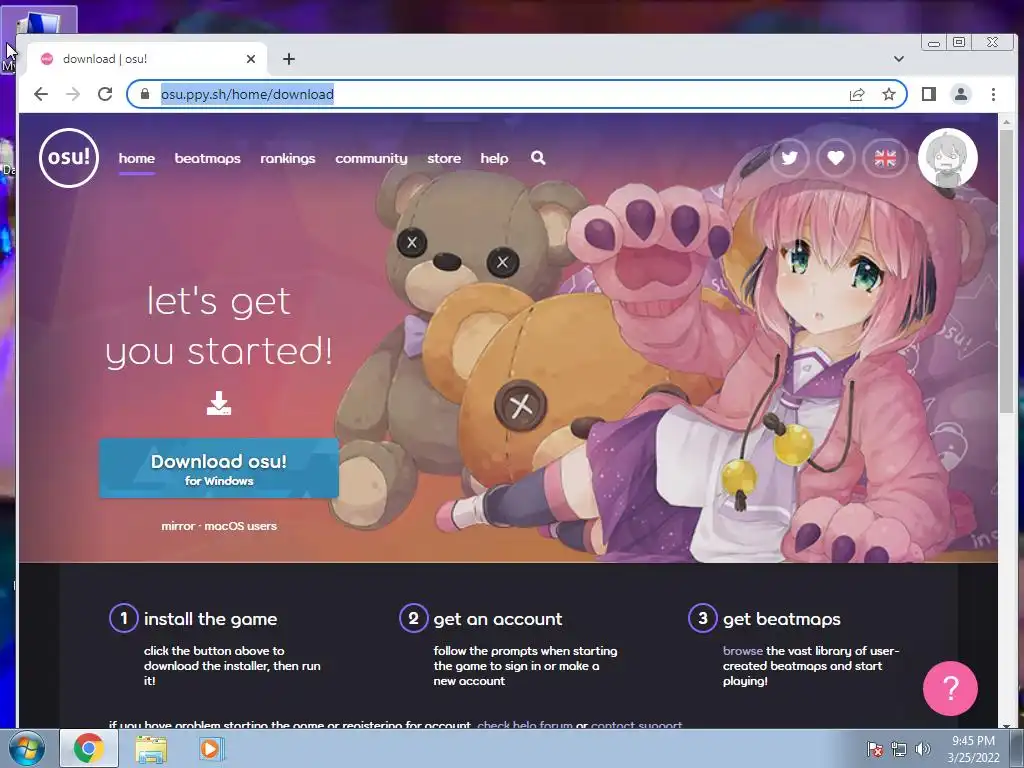The image size is (1024, 768).
Task: Click step 1 'install the game' heading
Action: coord(210,619)
